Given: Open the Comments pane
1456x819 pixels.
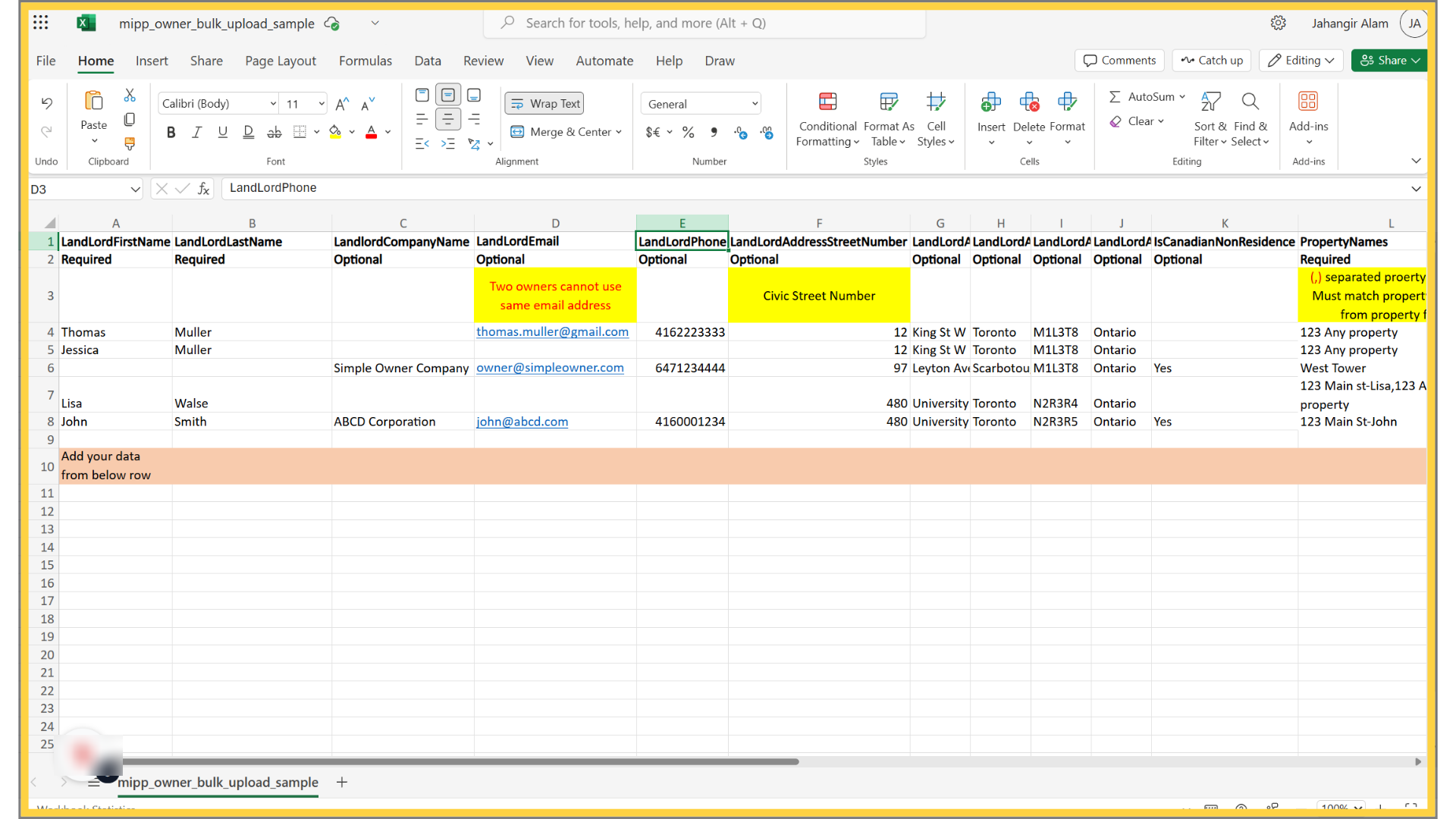Looking at the screenshot, I should [1119, 61].
